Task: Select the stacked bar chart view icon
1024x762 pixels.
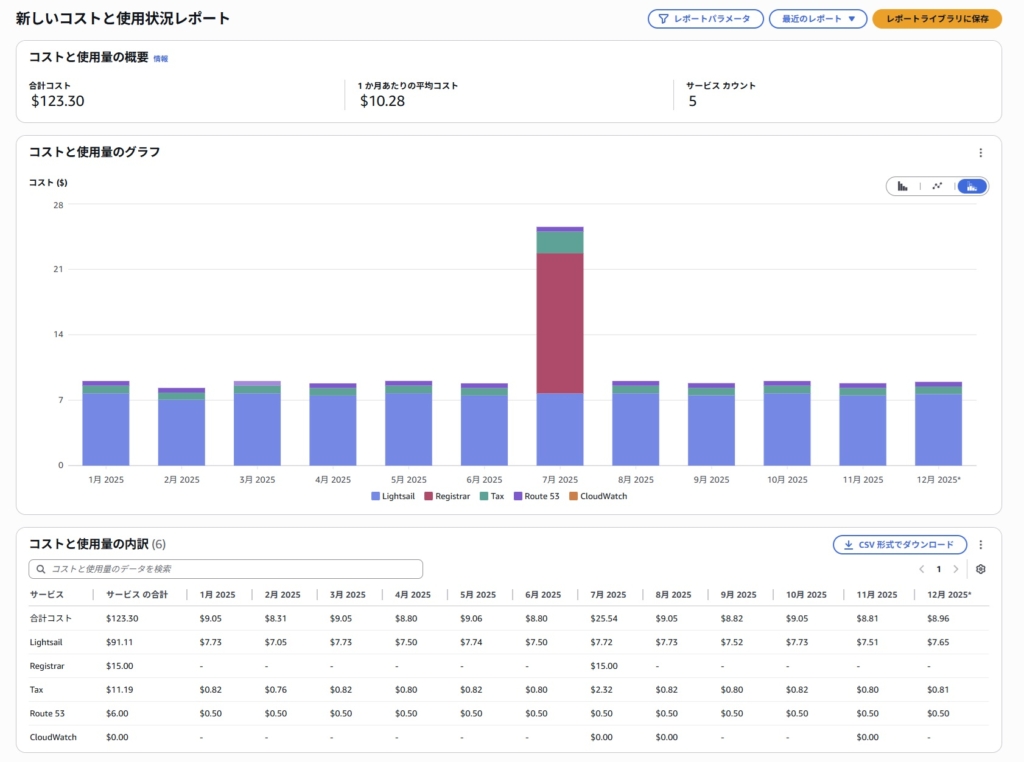Action: (x=971, y=186)
